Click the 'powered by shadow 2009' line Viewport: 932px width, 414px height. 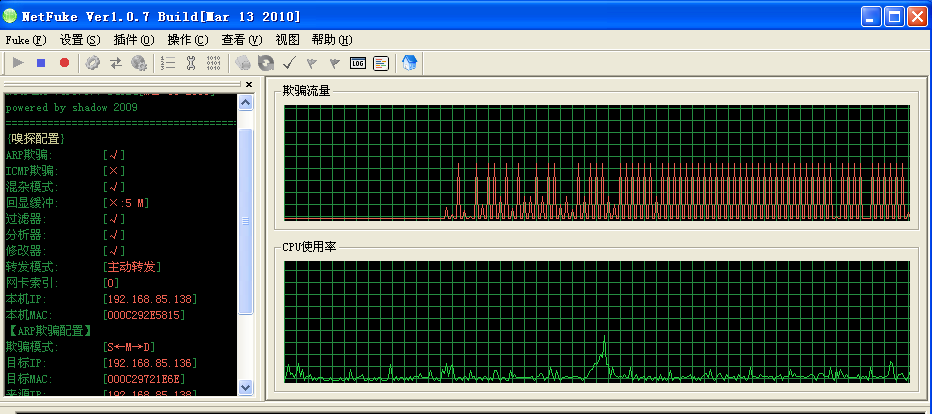71,108
